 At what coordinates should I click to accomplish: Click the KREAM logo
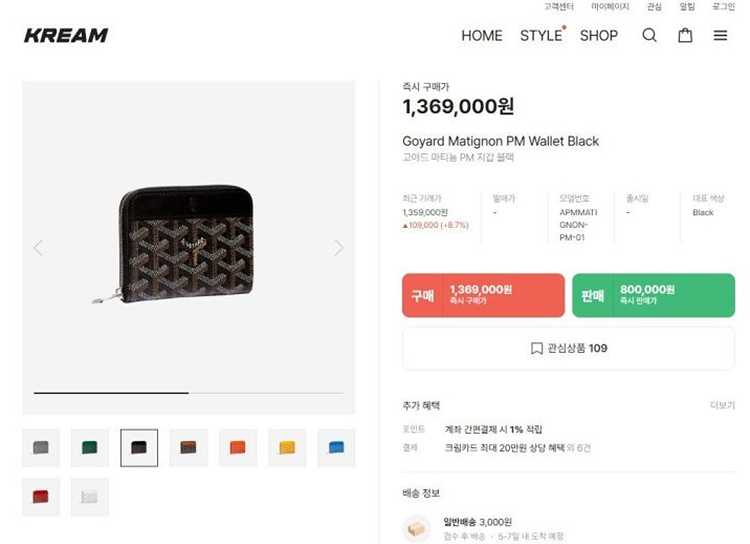[x=66, y=35]
